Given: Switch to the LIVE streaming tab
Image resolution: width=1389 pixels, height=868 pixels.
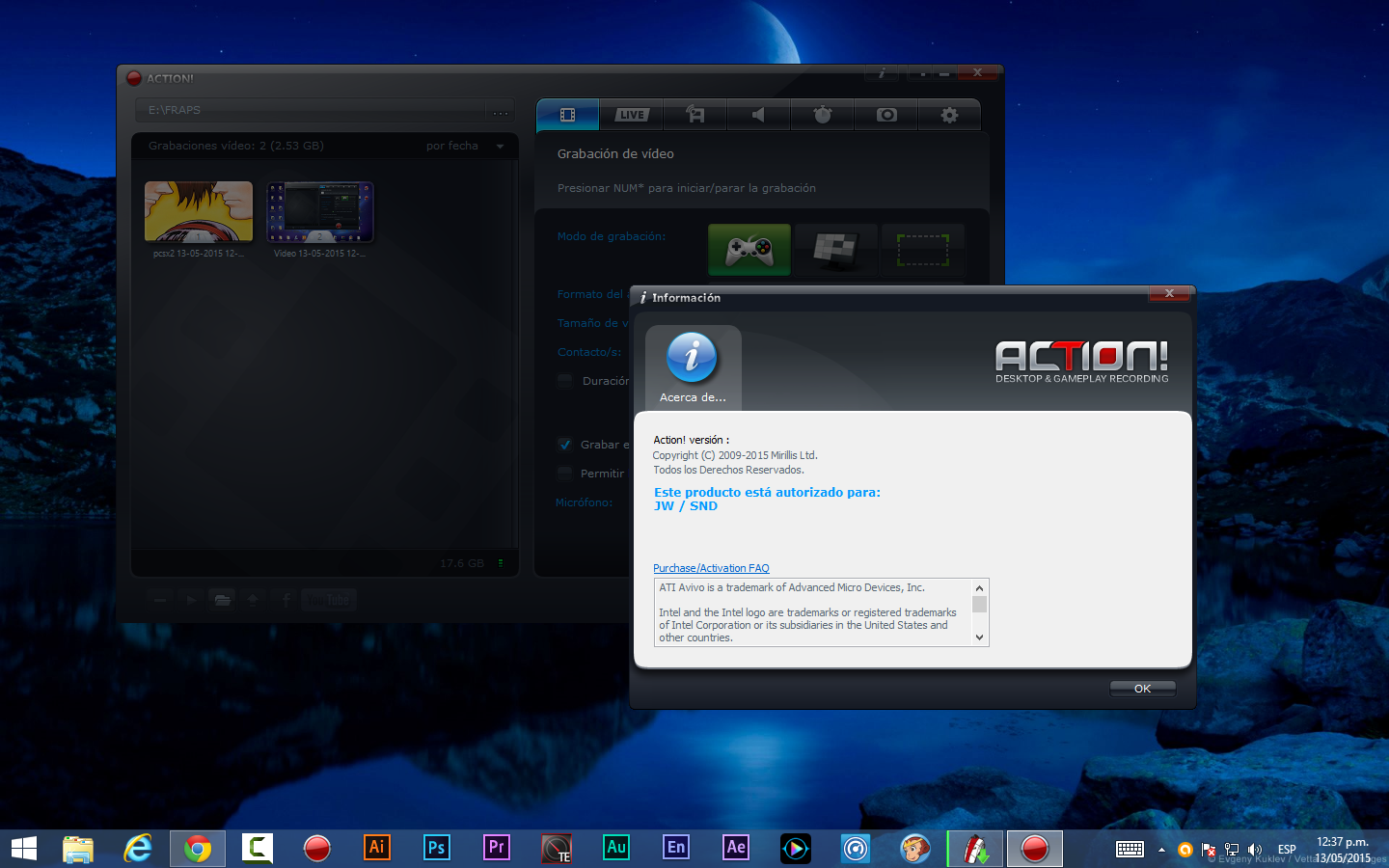Looking at the screenshot, I should point(632,115).
